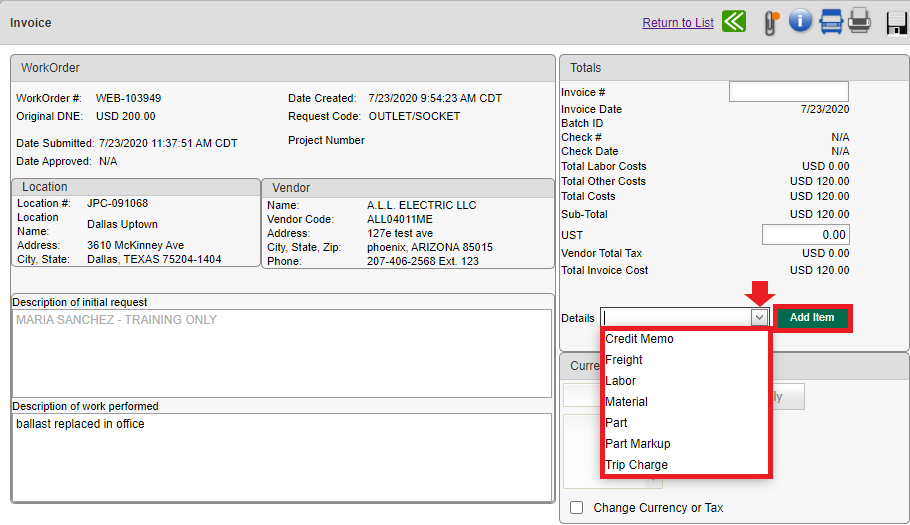Open the Details dropdown arrow
Image resolution: width=910 pixels, height=525 pixels.
759,317
